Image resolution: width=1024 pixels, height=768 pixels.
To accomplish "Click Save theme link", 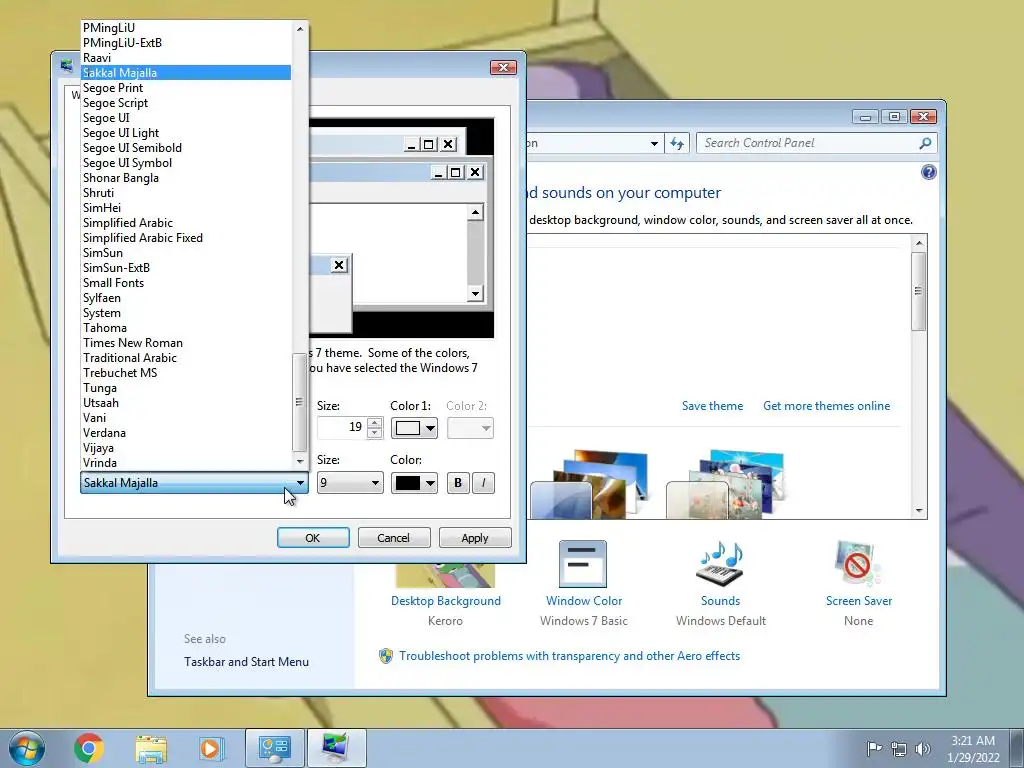I will coord(712,406).
